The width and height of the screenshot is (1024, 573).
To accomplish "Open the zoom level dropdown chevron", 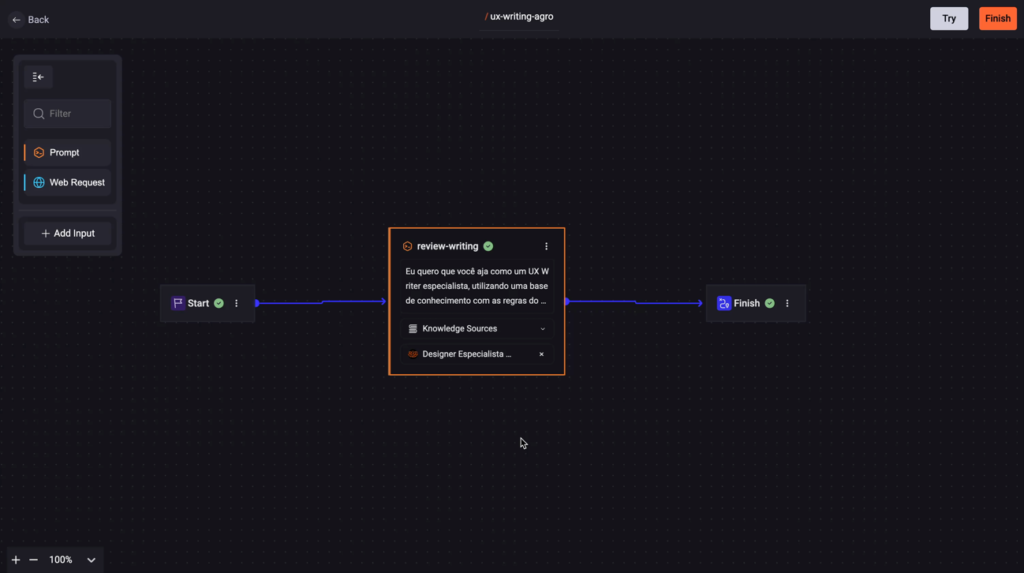I will click(91, 560).
